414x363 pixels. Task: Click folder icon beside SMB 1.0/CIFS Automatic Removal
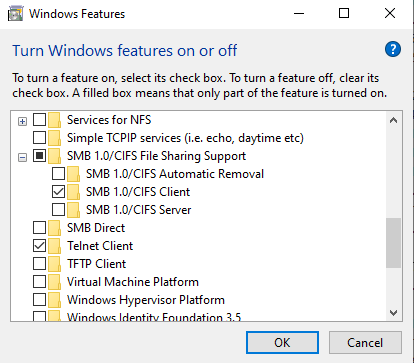click(73, 174)
